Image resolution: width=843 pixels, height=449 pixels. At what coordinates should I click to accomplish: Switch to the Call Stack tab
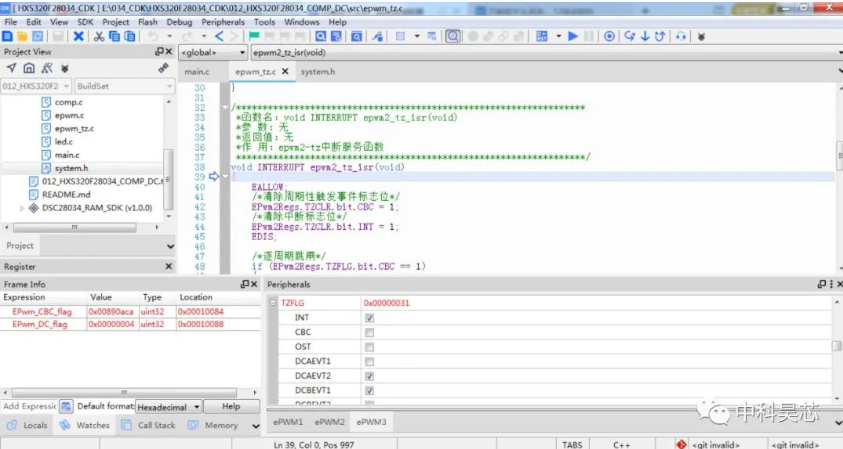(149, 425)
